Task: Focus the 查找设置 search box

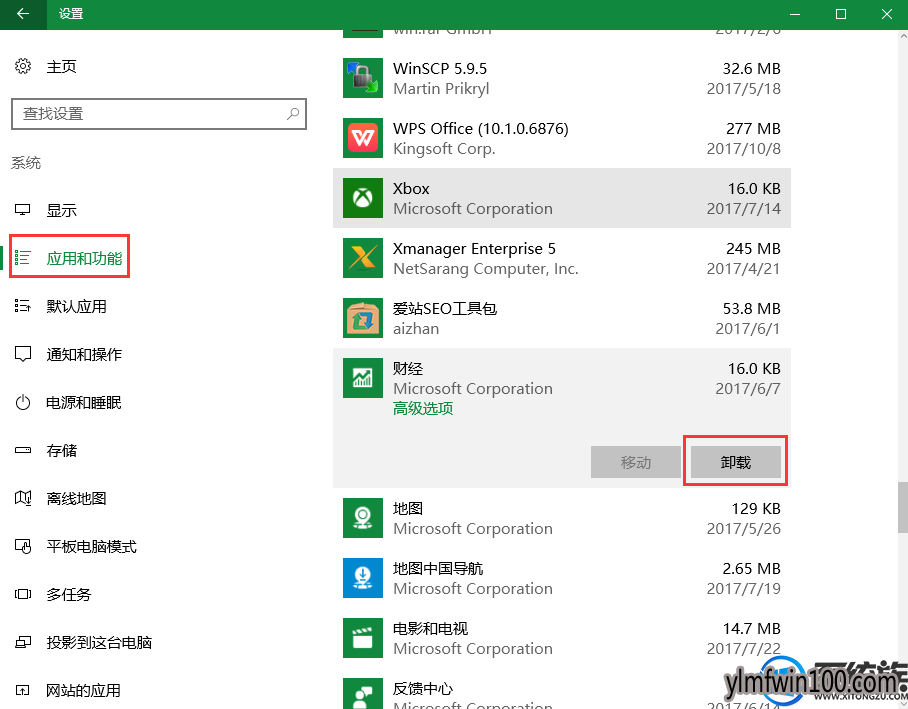Action: pos(159,114)
